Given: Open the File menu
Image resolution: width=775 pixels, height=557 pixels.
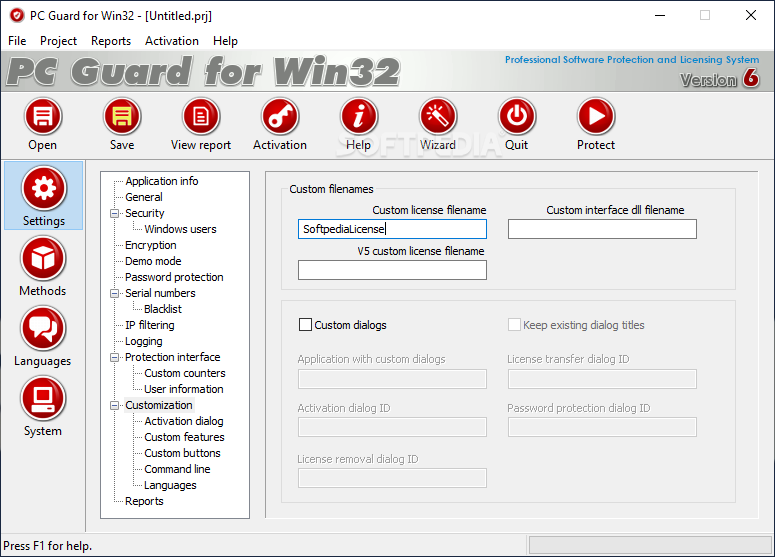Looking at the screenshot, I should pyautogui.click(x=17, y=41).
